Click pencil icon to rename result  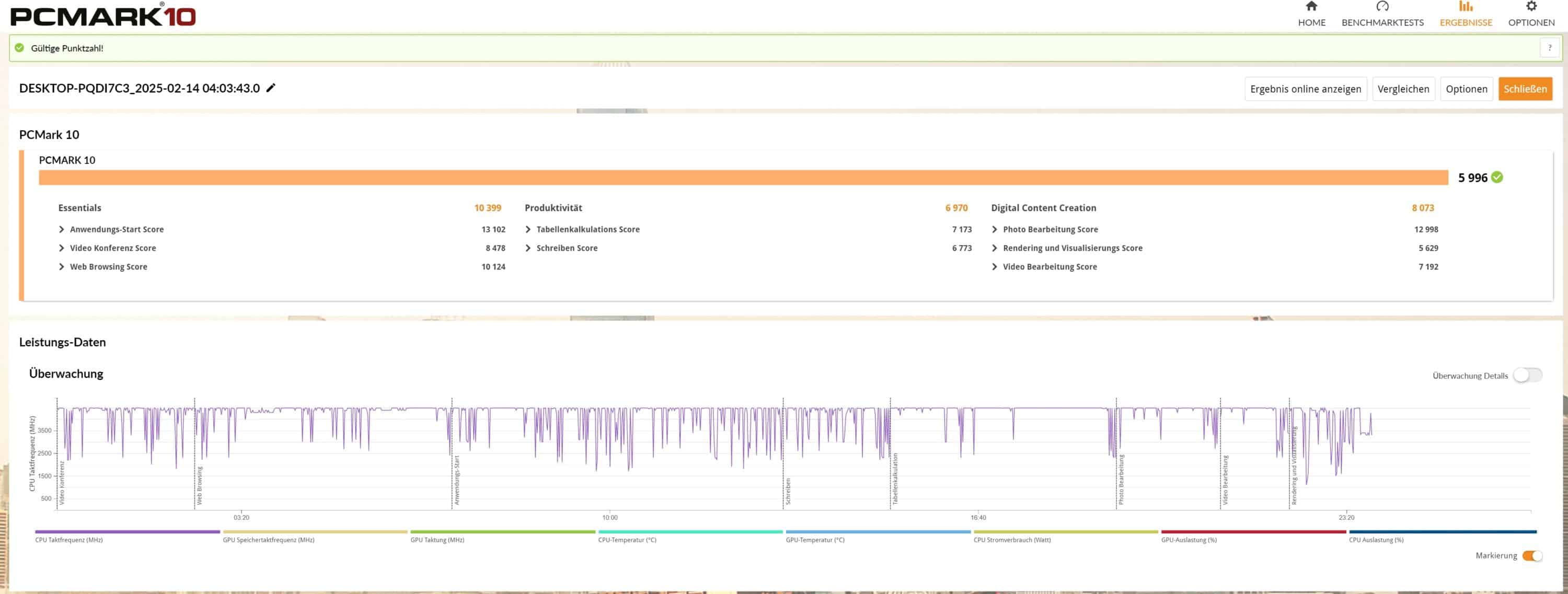click(271, 88)
